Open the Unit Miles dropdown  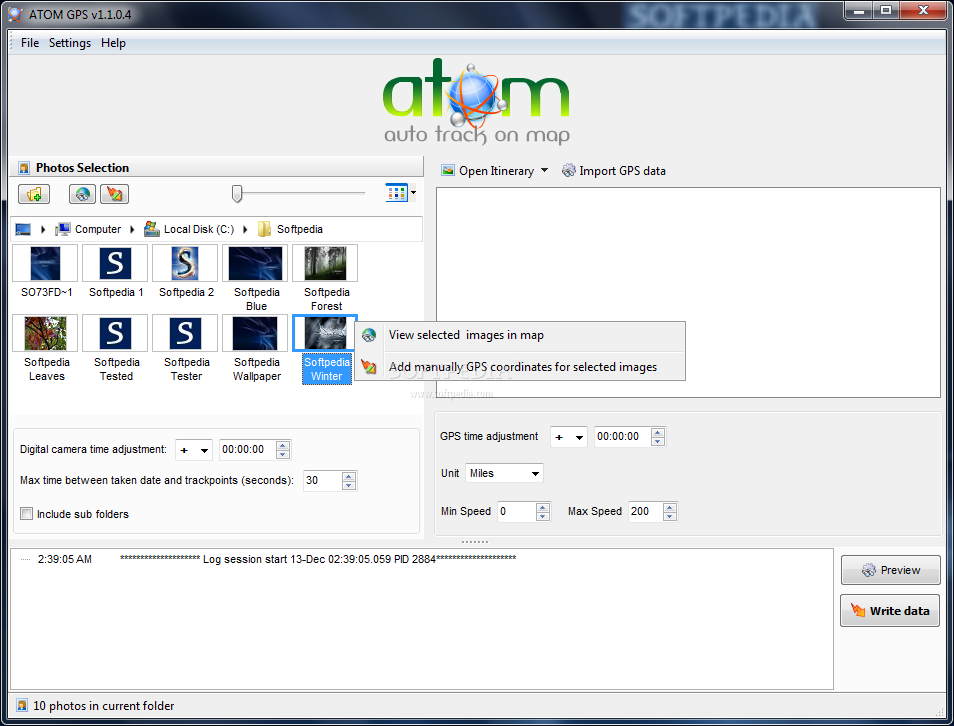[x=504, y=473]
